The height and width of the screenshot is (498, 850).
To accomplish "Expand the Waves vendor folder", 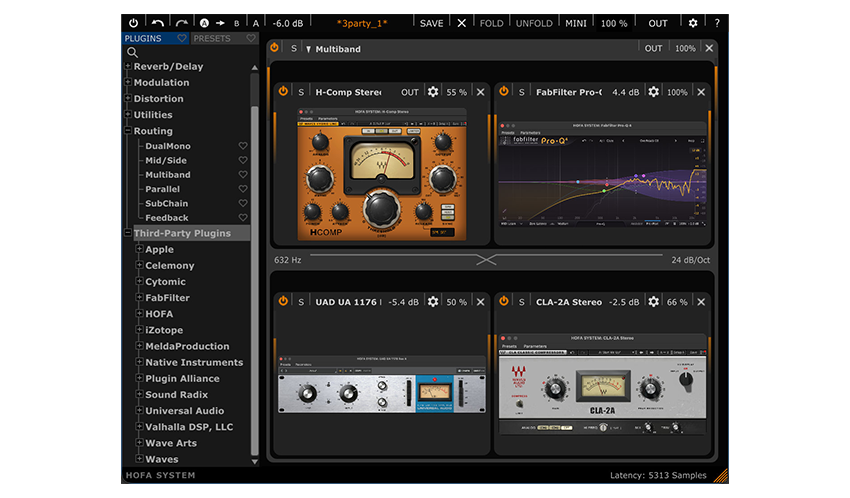I will point(139,458).
